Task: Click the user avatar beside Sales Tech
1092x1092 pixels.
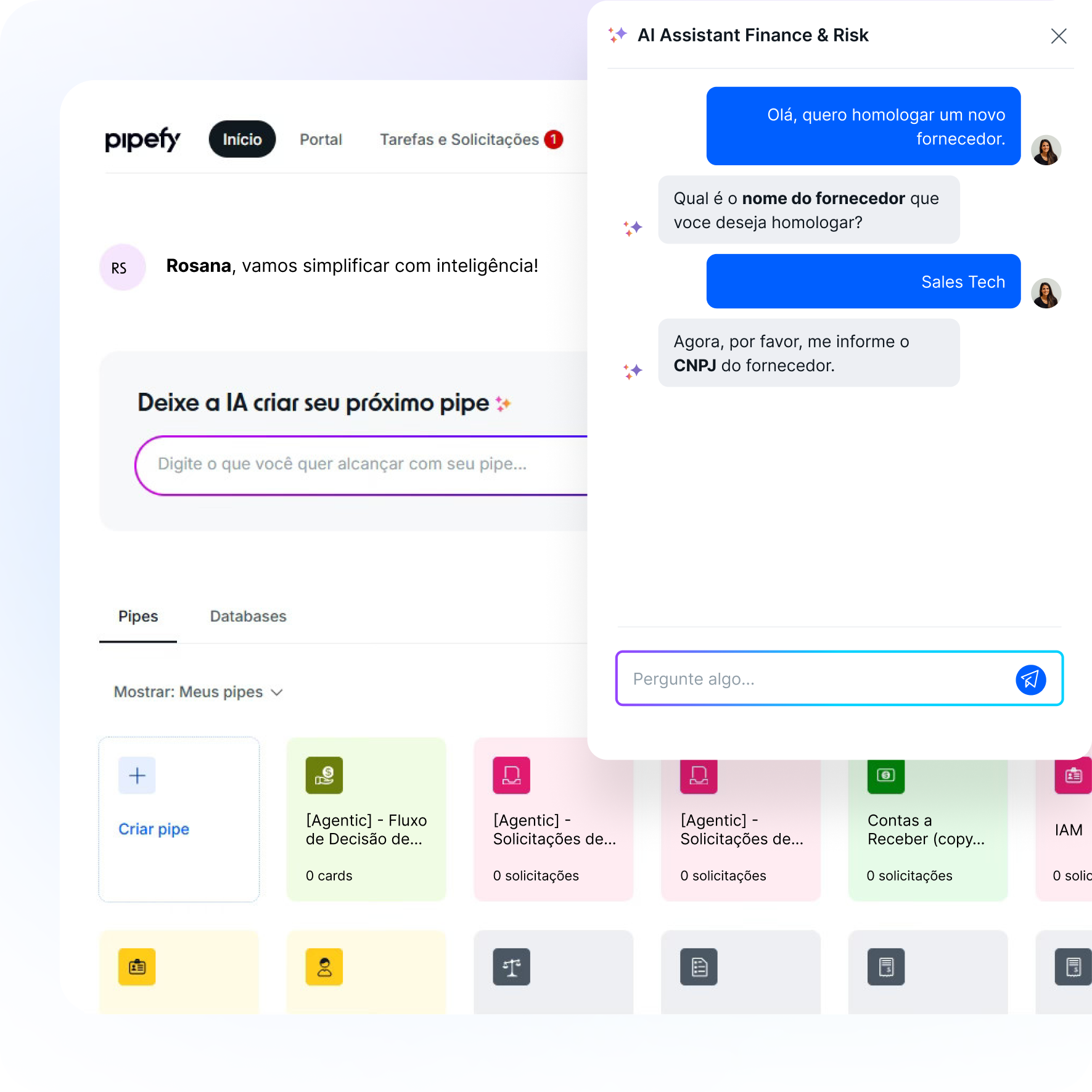Action: click(x=1046, y=293)
